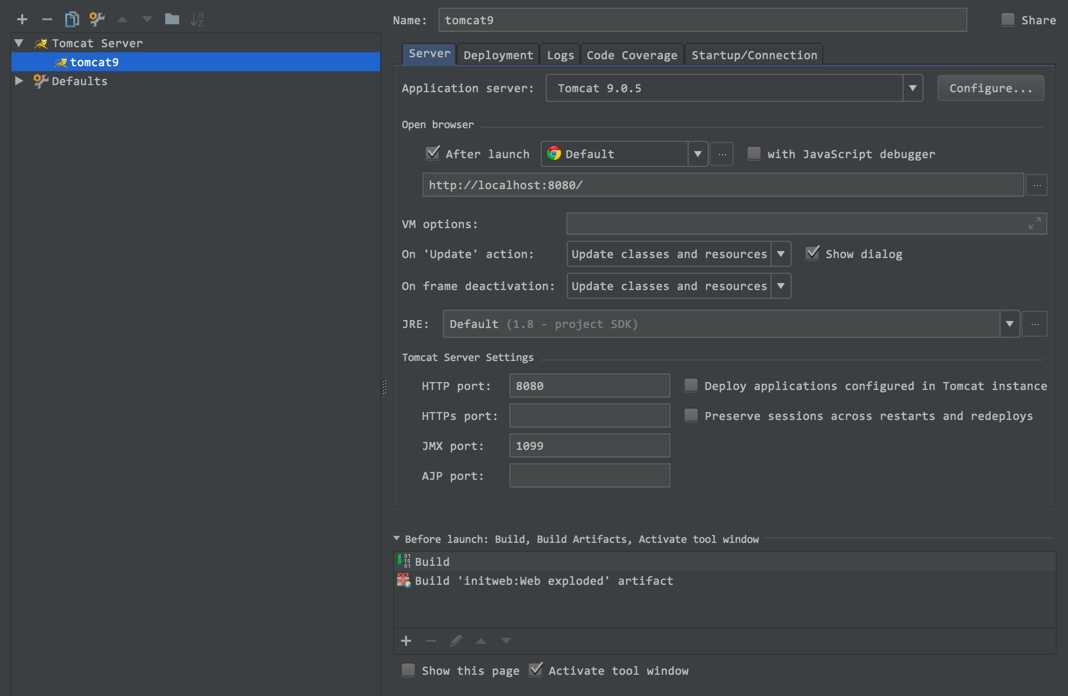This screenshot has height=696, width=1068.
Task: Open the Startup/Connection tab
Action: (x=754, y=55)
